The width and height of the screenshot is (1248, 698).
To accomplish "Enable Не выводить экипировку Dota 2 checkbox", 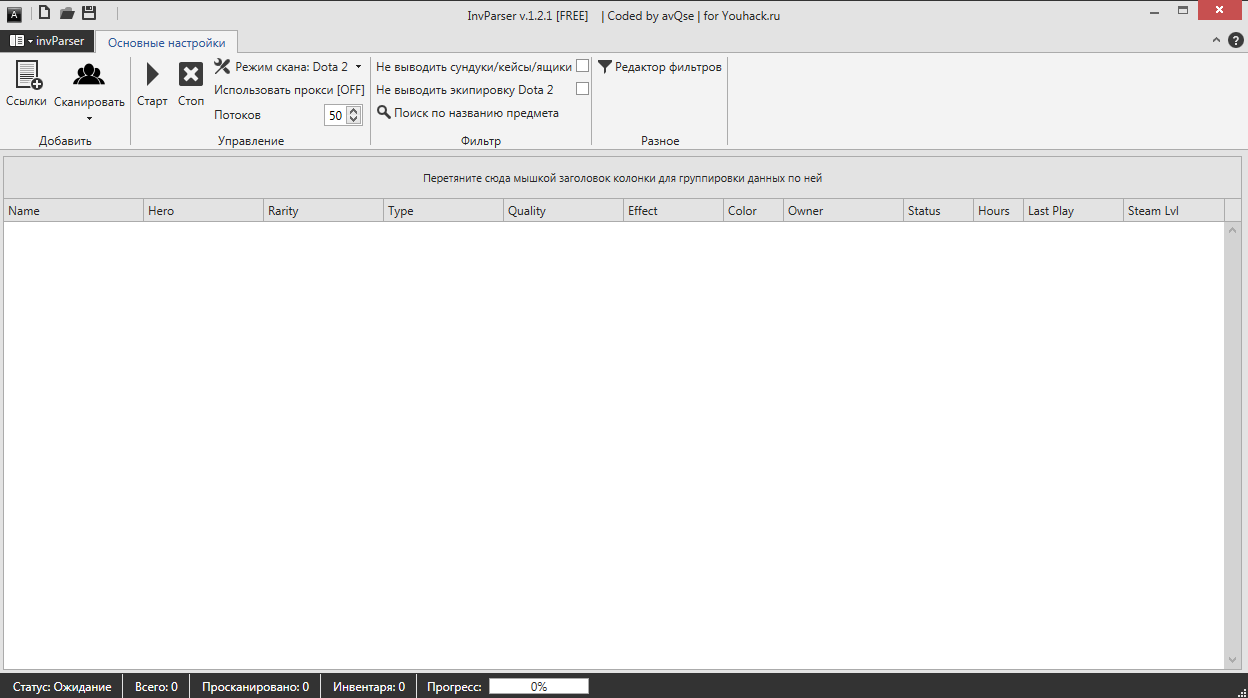I will 583,89.
